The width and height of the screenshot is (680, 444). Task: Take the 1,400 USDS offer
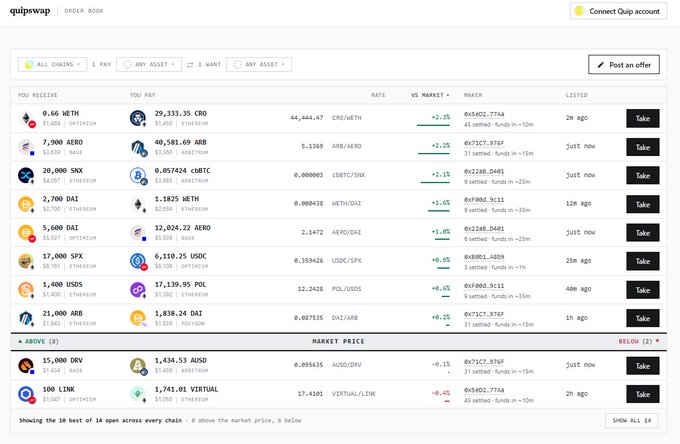click(x=643, y=290)
